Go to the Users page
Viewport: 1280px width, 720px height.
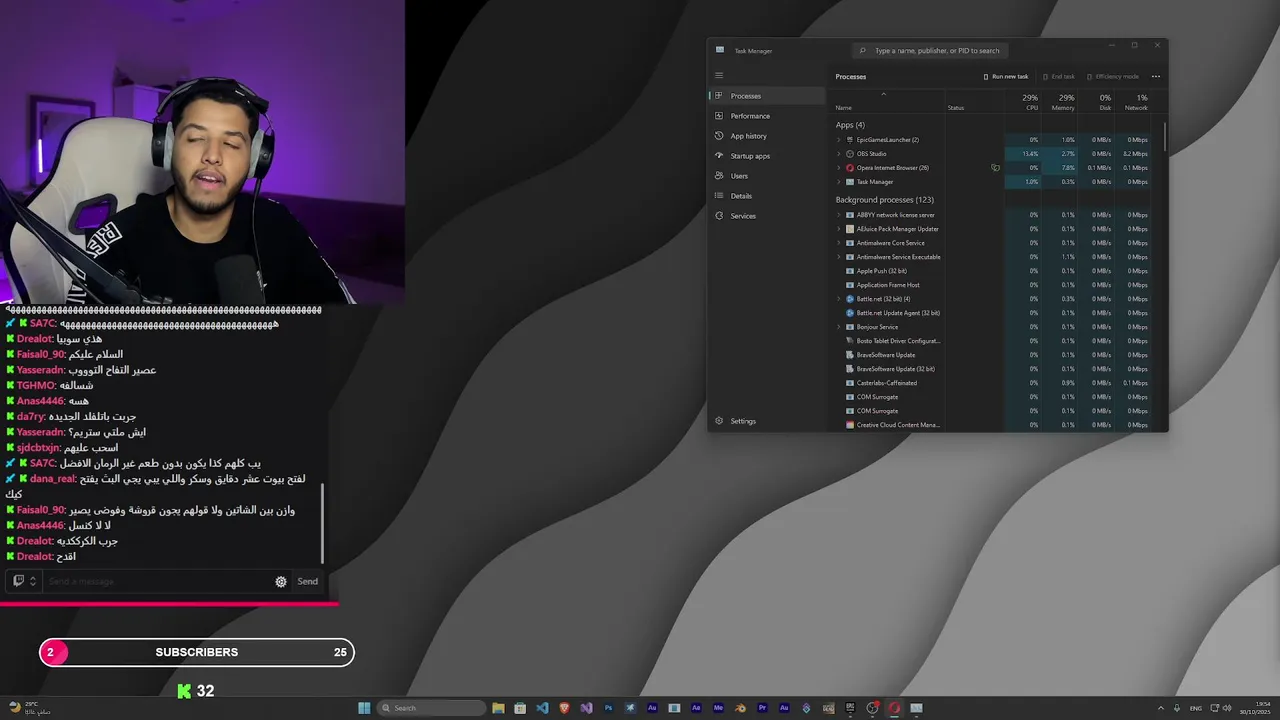point(768,176)
